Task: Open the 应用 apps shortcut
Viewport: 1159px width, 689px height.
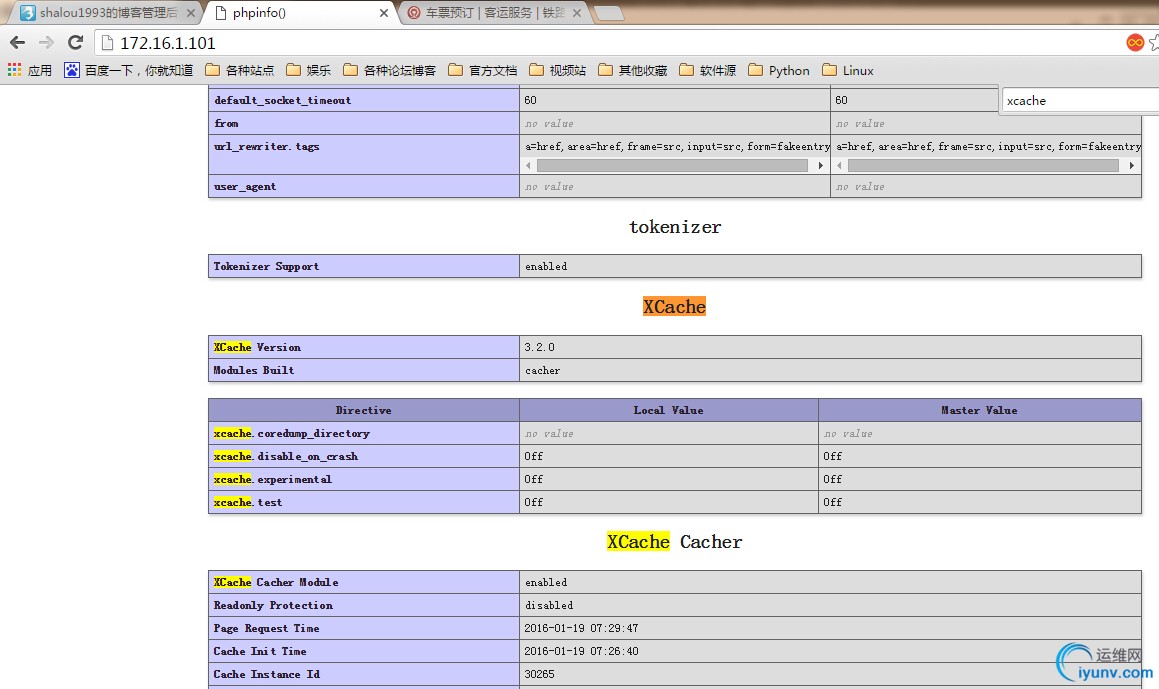Action: [30, 70]
